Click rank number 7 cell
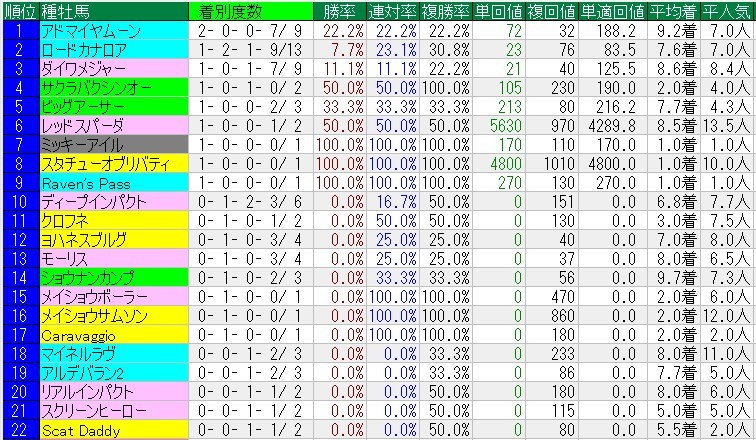 pyautogui.click(x=20, y=145)
